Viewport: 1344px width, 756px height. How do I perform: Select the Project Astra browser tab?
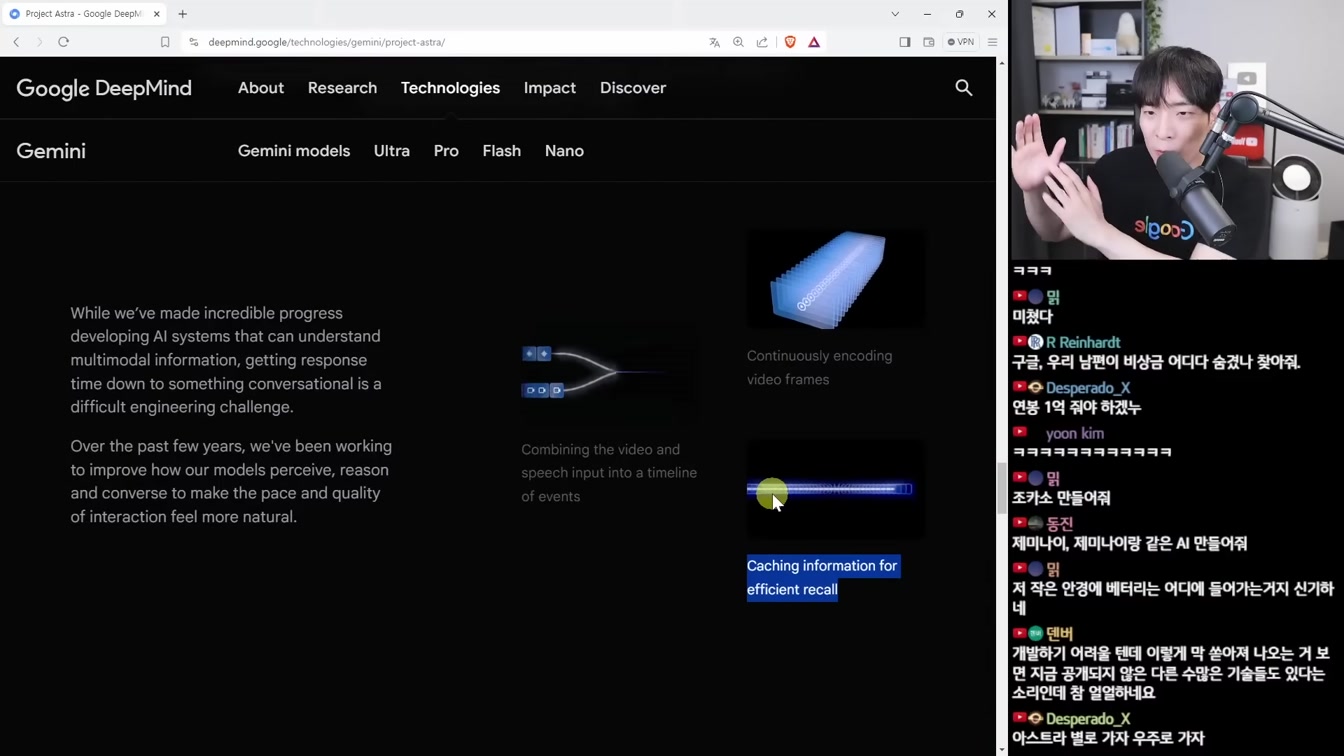click(x=84, y=14)
